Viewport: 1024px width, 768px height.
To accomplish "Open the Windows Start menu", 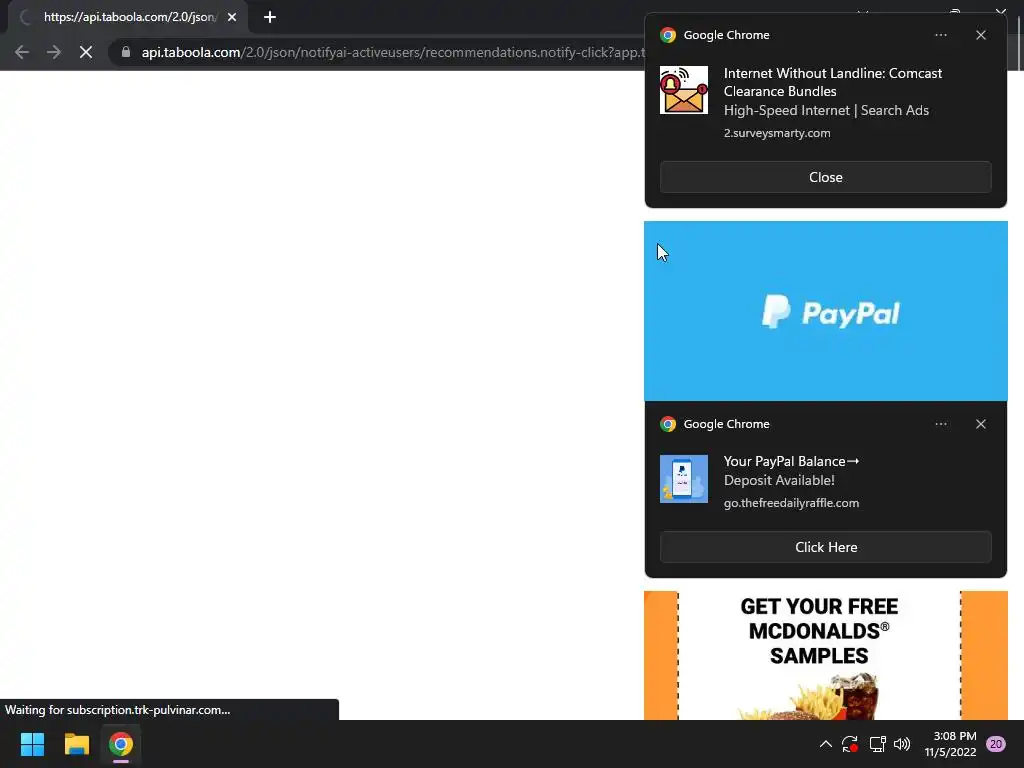I will [32, 744].
